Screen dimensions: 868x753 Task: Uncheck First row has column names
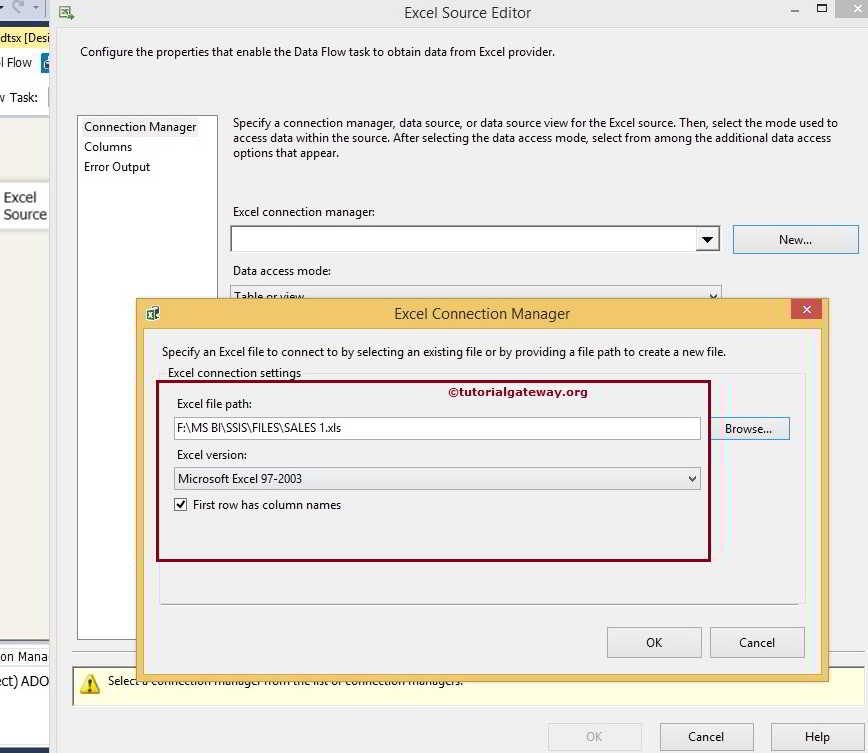click(x=181, y=505)
